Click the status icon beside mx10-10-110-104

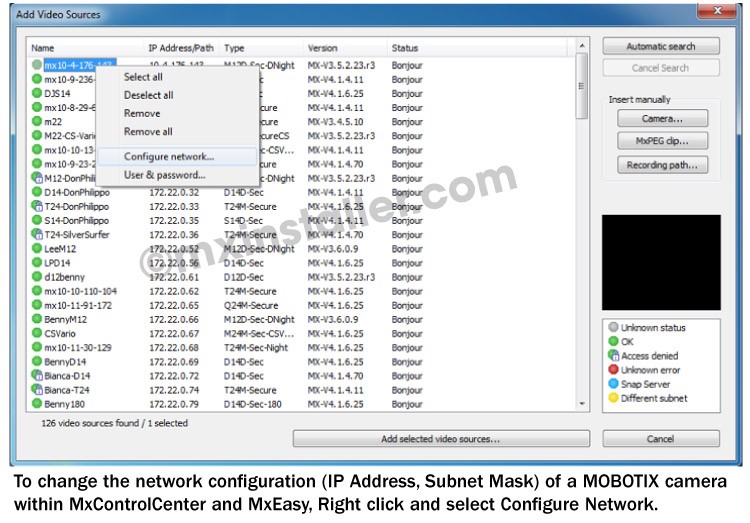(37, 290)
